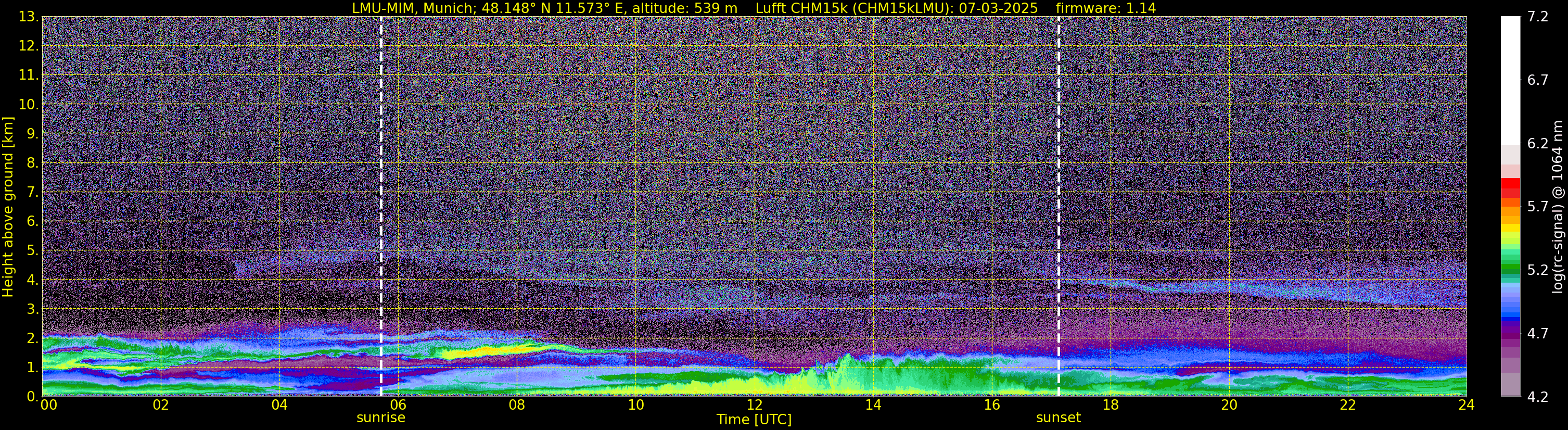The image size is (1568, 430).
Task: Click the '6.' height tick label
Action: [33, 221]
